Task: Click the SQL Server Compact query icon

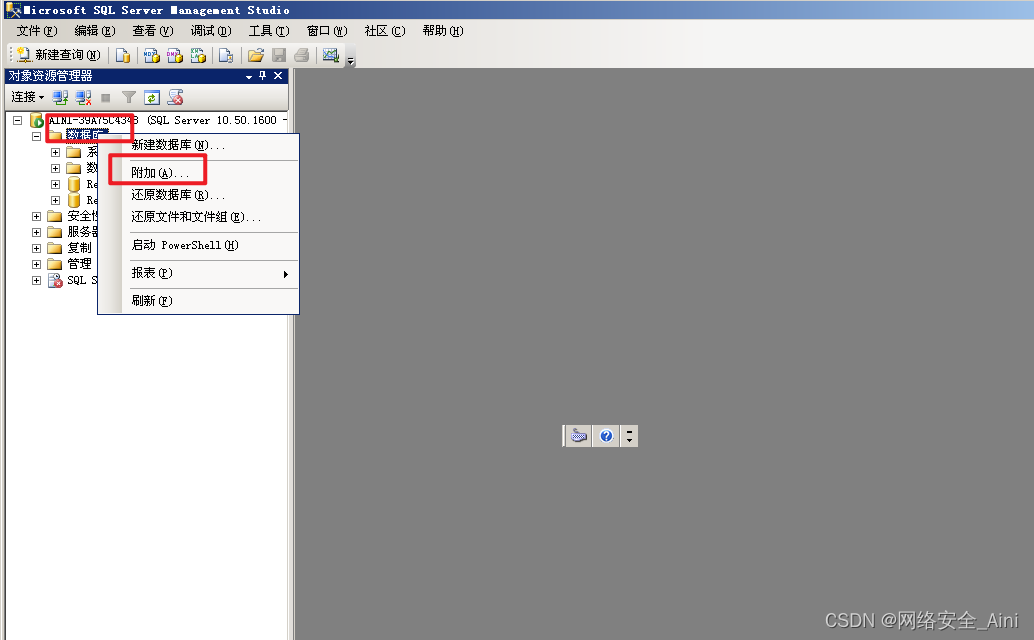Action: tap(226, 55)
